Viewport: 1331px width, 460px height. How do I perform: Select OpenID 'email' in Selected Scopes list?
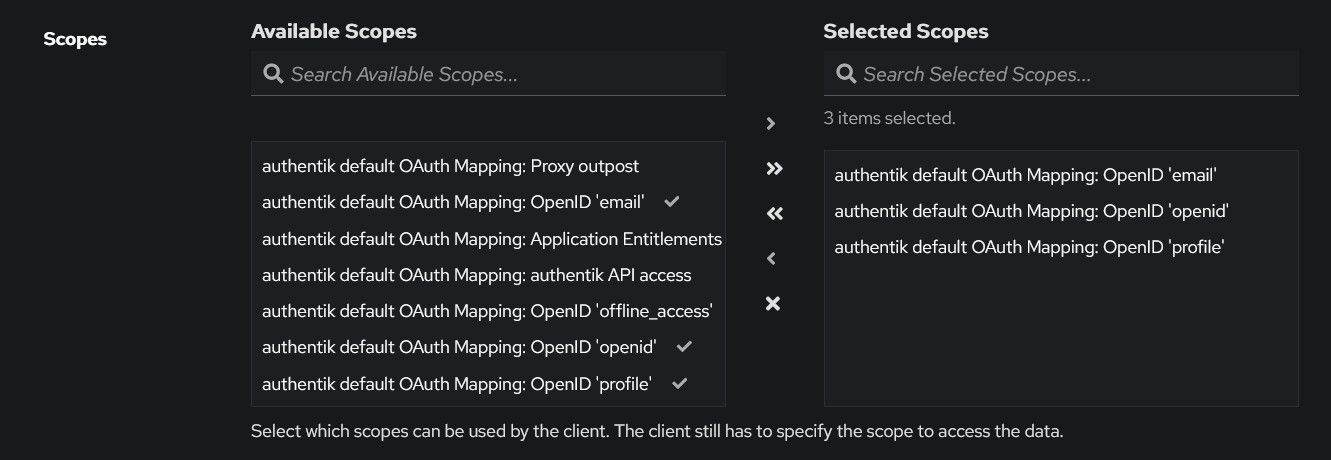1025,175
